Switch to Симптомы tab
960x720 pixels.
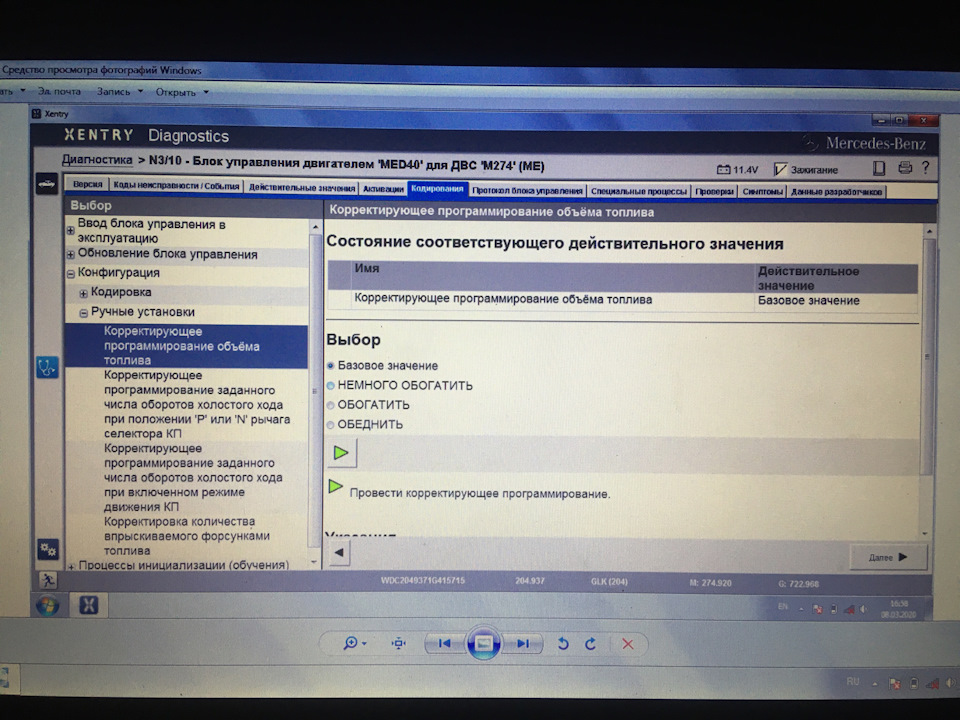[x=762, y=192]
